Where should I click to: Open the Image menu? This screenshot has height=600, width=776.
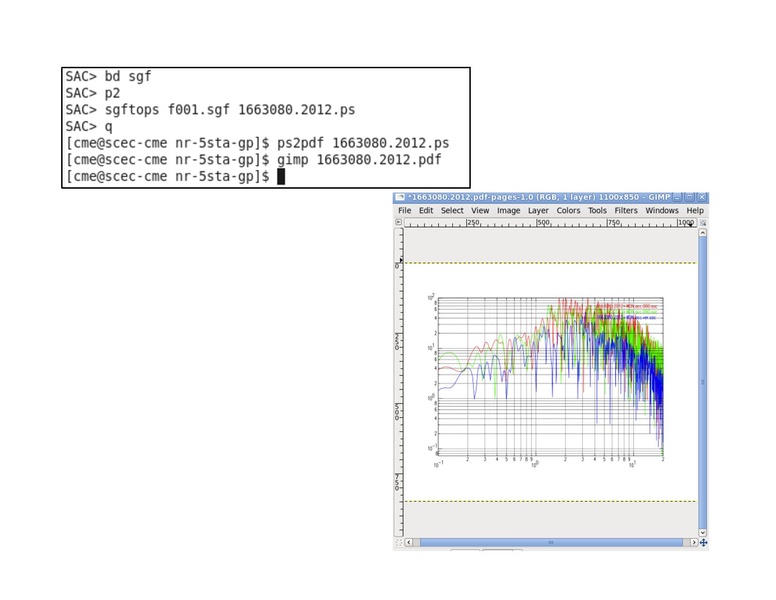pos(509,211)
